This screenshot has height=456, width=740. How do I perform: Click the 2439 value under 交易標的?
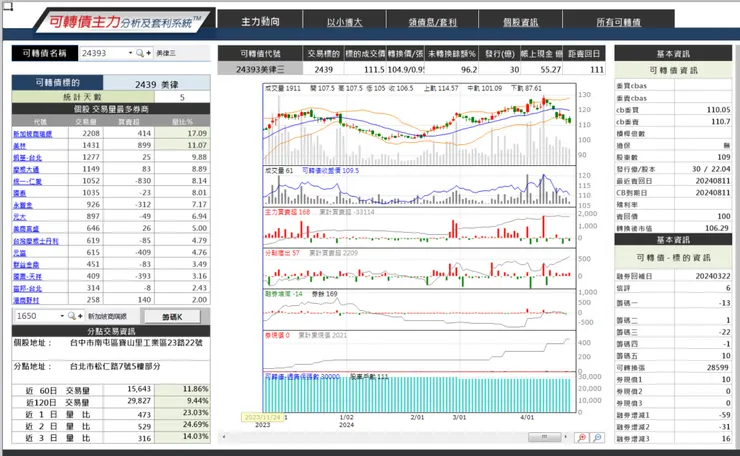point(324,69)
